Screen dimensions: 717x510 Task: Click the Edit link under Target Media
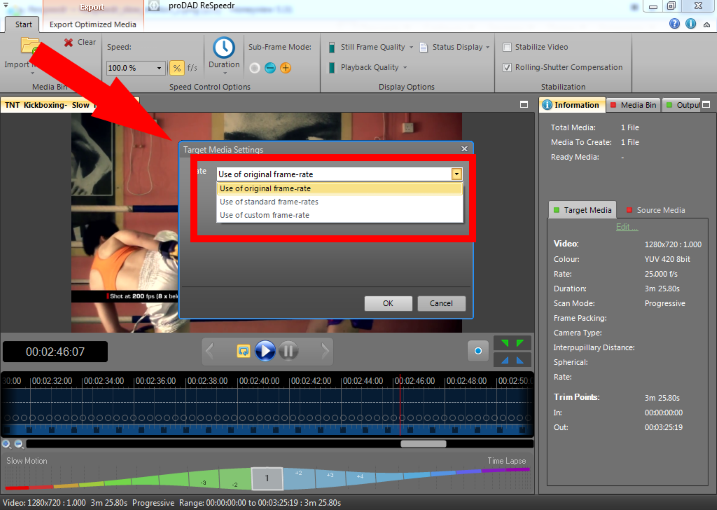point(626,226)
